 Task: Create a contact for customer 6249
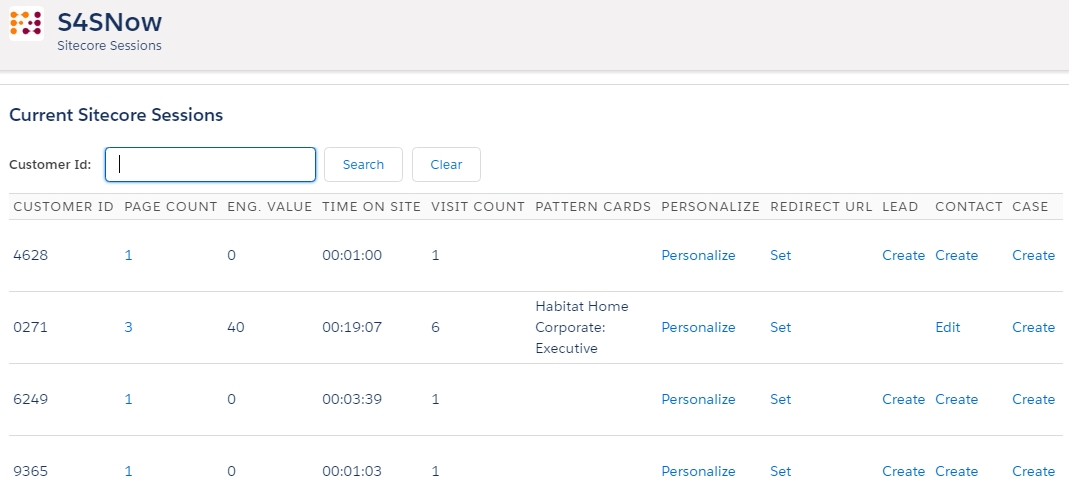coord(956,400)
